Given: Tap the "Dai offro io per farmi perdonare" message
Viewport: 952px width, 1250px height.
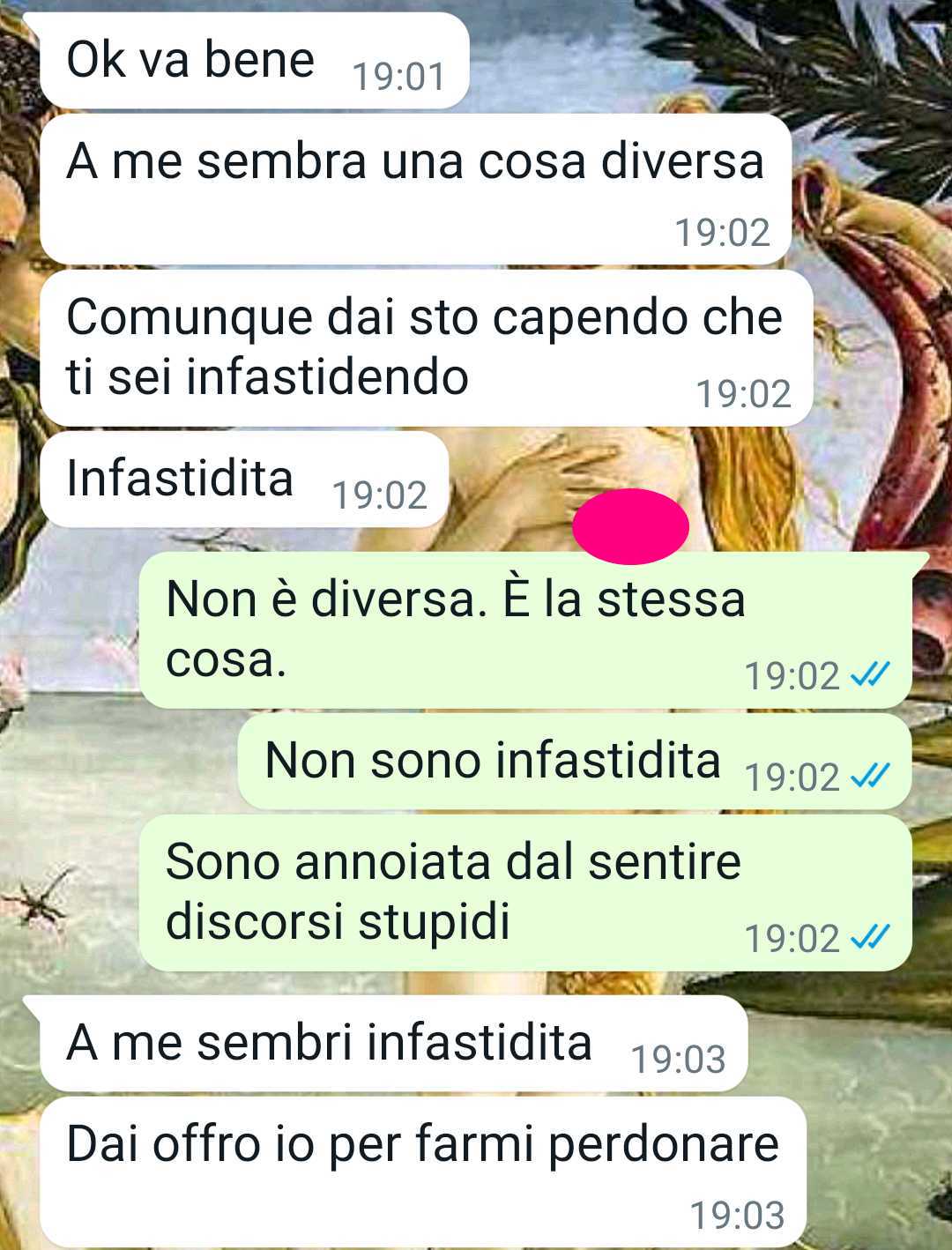Looking at the screenshot, I should pyautogui.click(x=423, y=1172).
